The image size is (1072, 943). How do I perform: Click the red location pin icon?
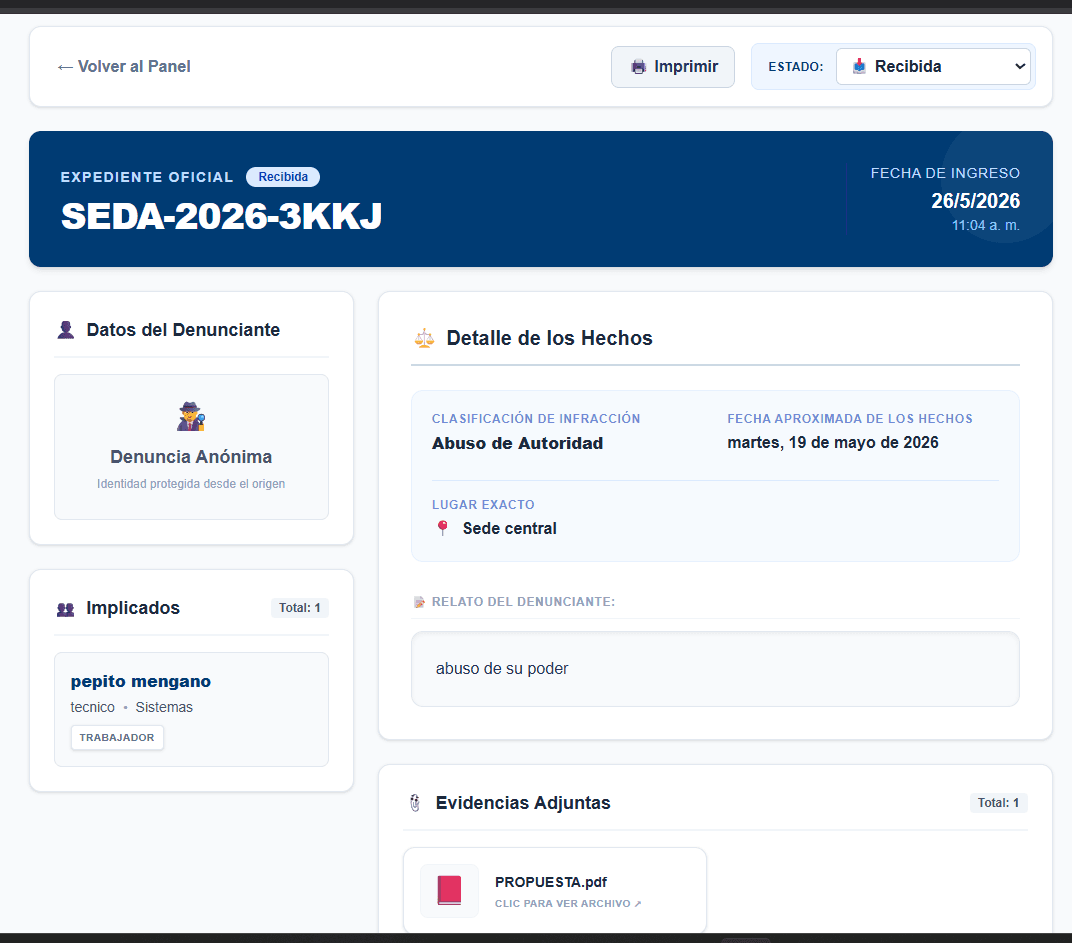(x=442, y=527)
